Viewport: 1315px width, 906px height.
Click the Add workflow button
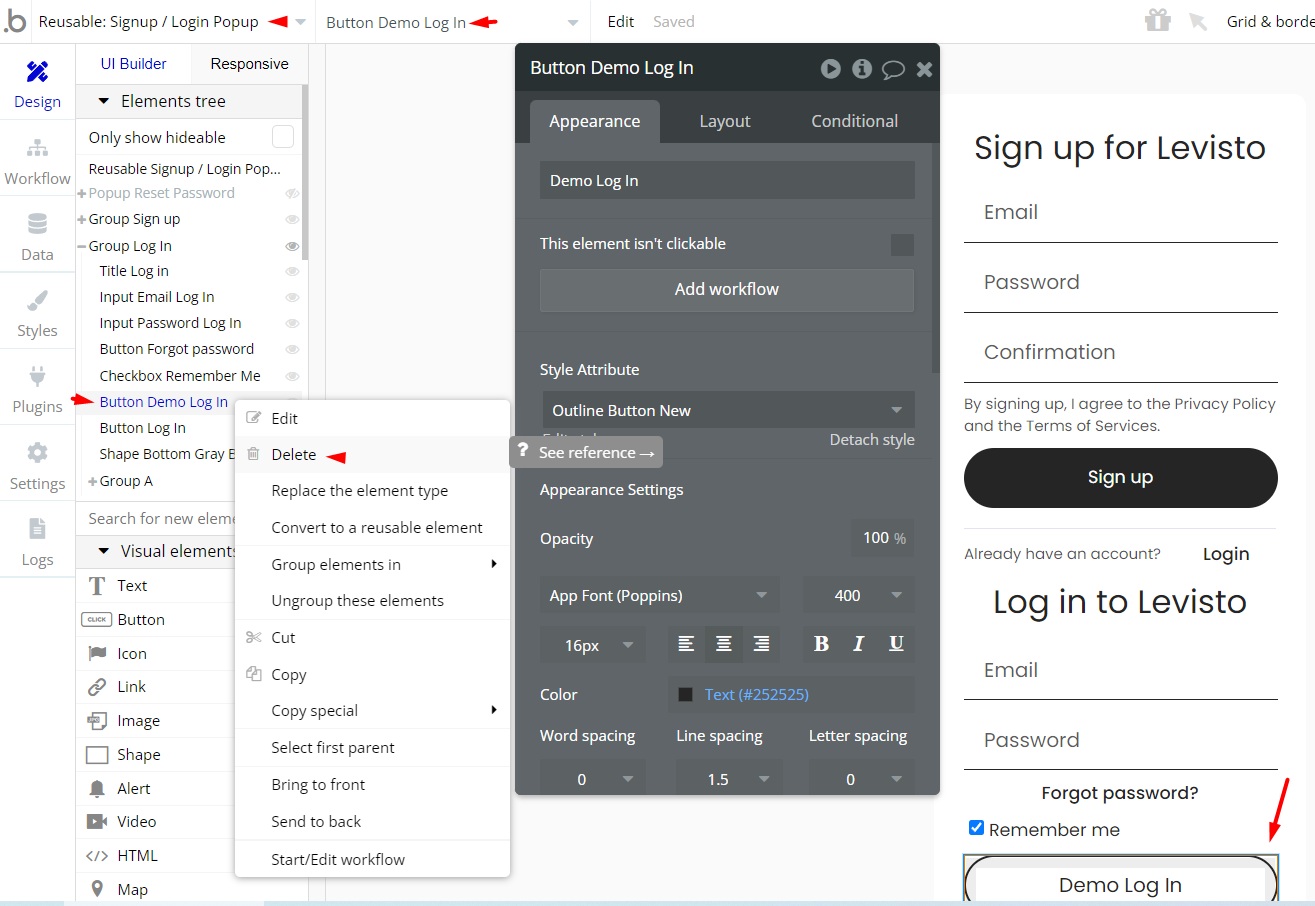tap(727, 290)
